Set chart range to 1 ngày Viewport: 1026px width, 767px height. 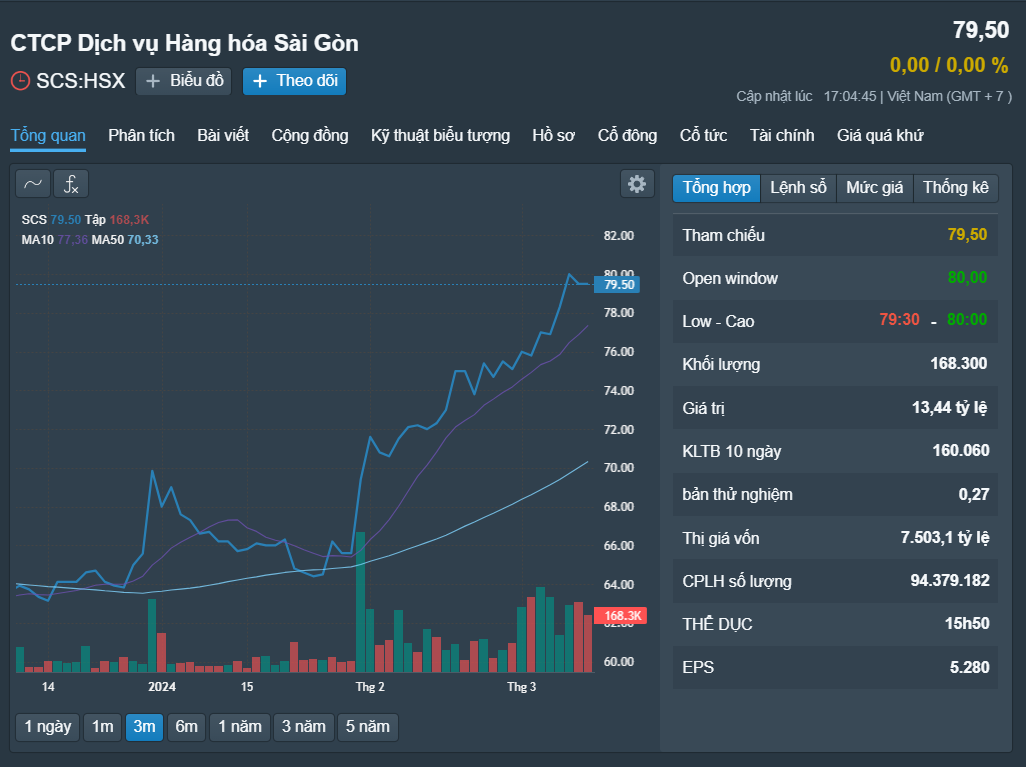tap(48, 727)
